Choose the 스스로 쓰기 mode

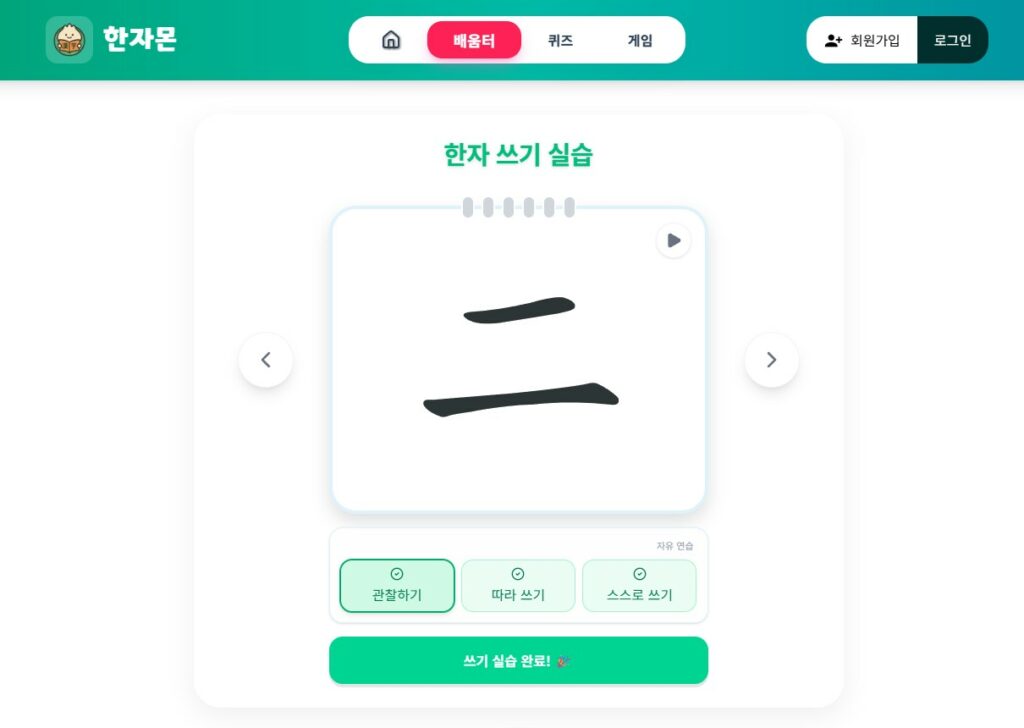(639, 586)
